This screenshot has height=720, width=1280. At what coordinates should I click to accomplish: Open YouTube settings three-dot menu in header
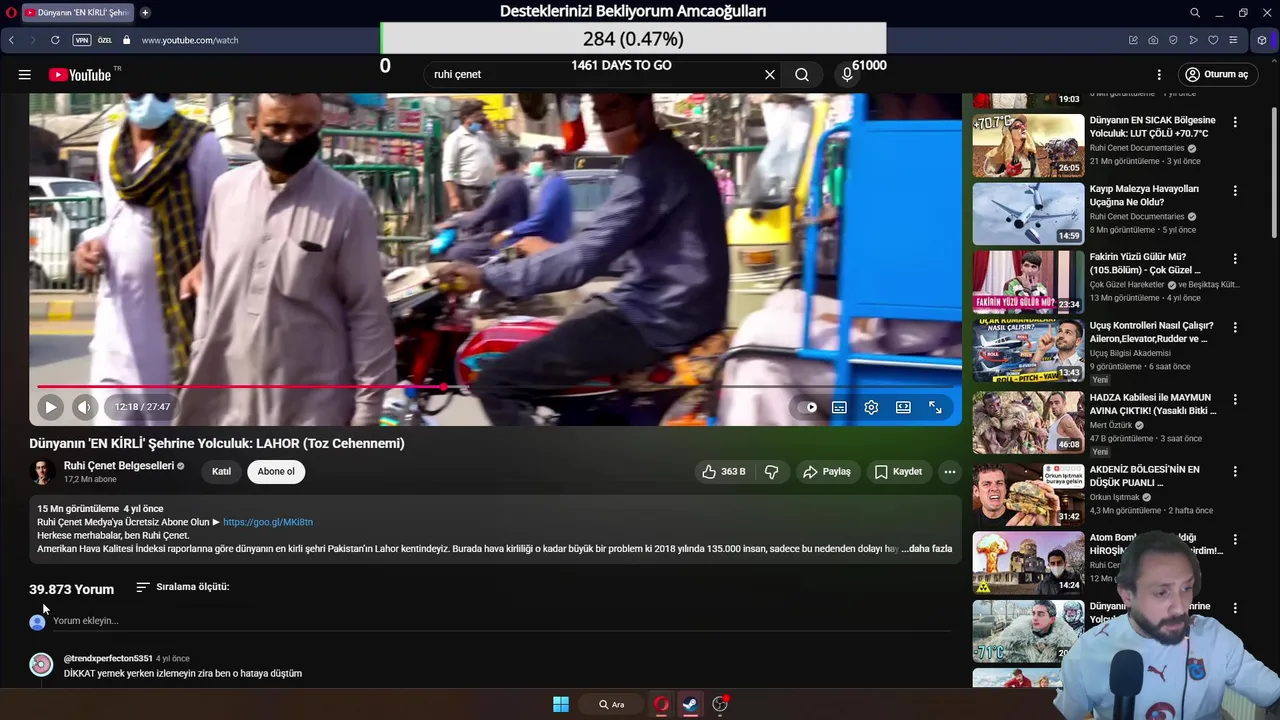1159,75
